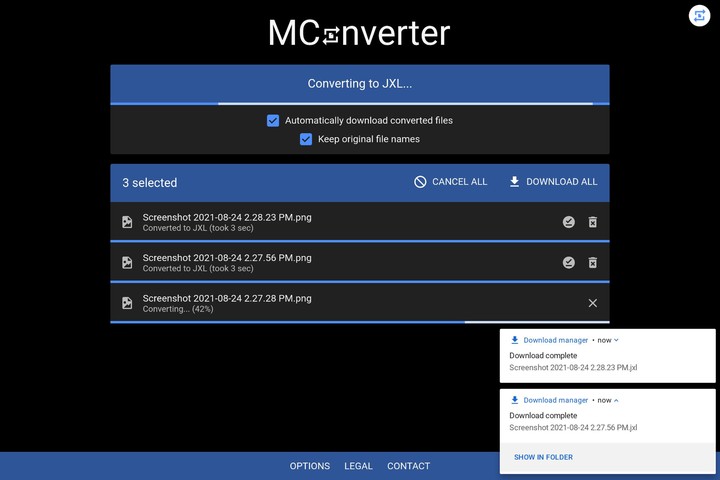Viewport: 720px width, 480px height.
Task: Click Show in Folder in notification
Action: pos(543,457)
